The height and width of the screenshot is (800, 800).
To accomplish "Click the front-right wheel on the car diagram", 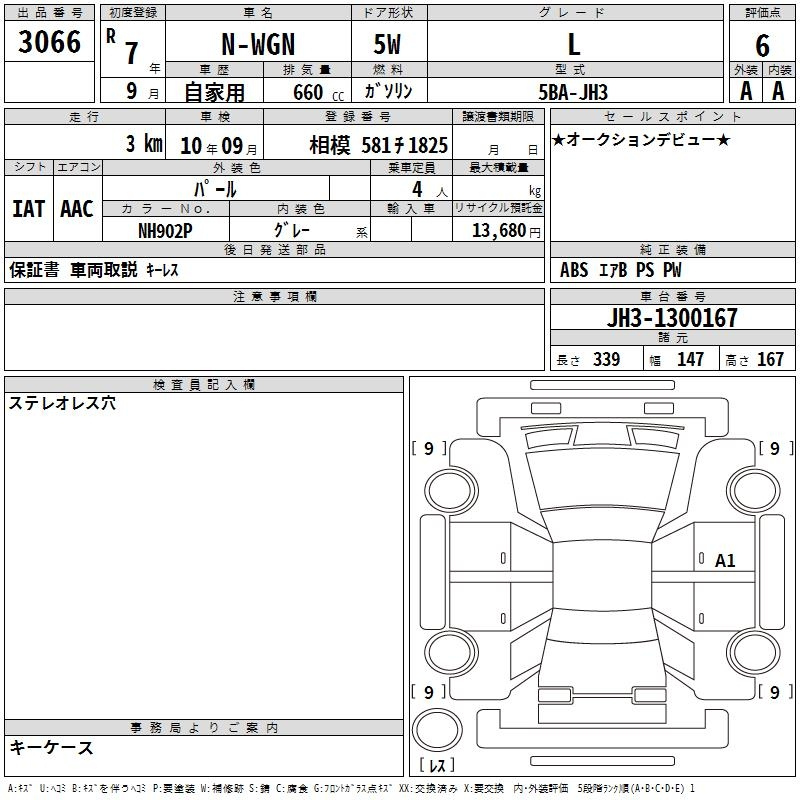I will pos(750,489).
